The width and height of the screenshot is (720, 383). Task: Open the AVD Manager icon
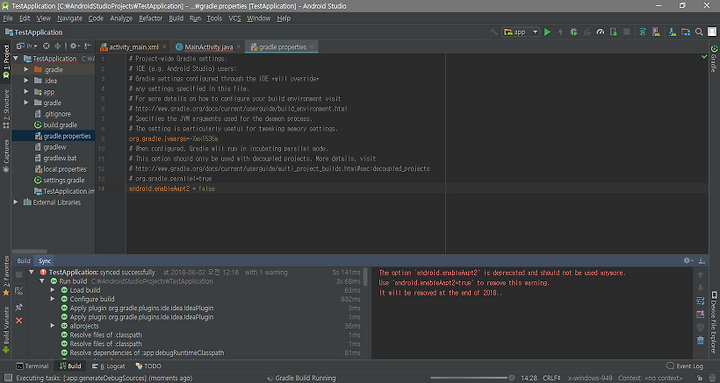pyautogui.click(x=656, y=32)
